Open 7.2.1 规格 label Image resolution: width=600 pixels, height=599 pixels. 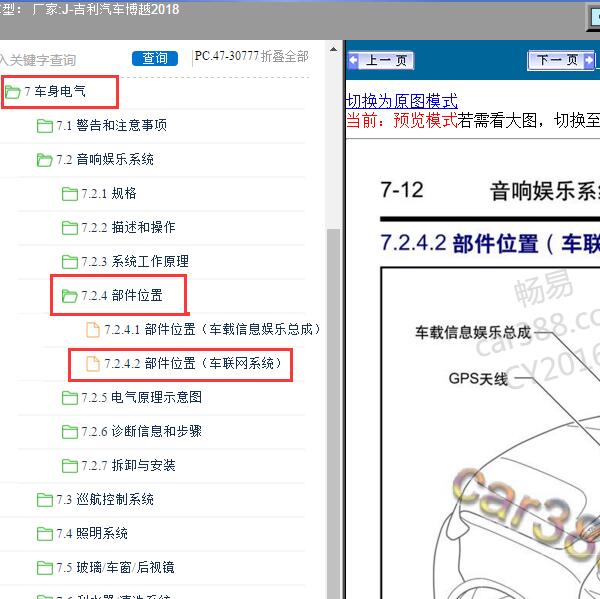pyautogui.click(x=109, y=193)
